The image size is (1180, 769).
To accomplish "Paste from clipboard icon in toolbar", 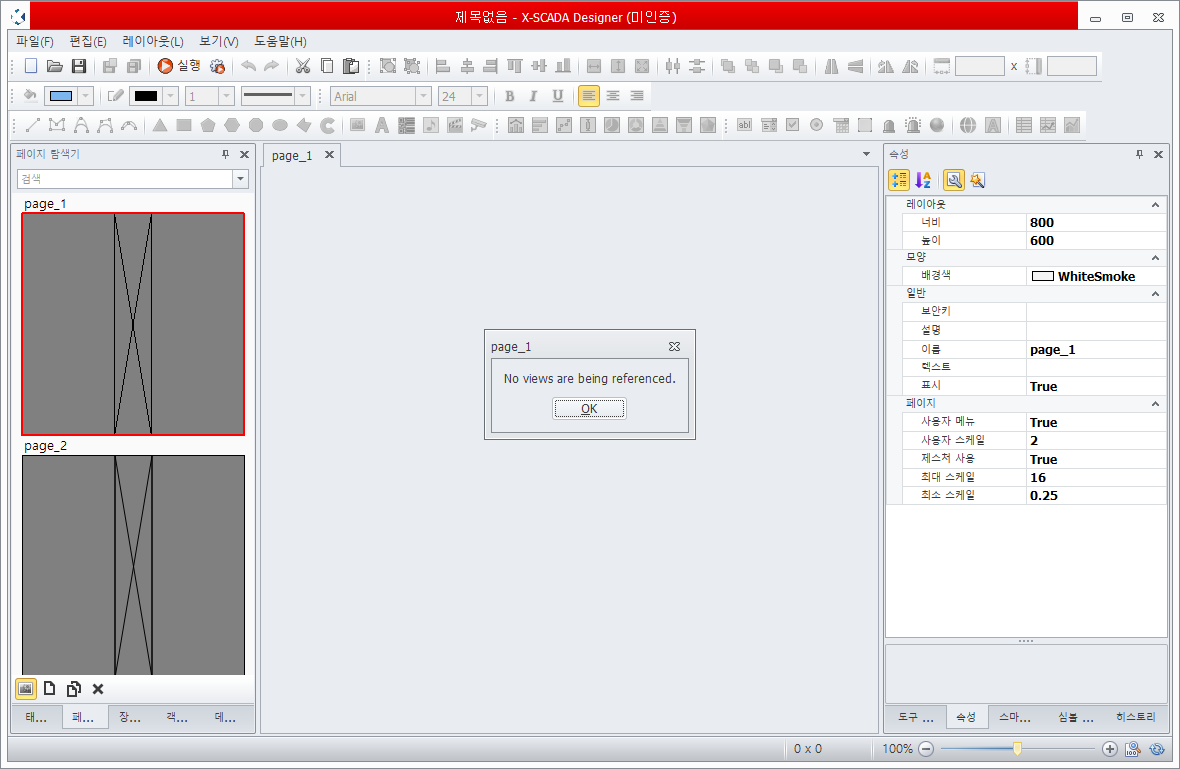I will click(x=351, y=66).
